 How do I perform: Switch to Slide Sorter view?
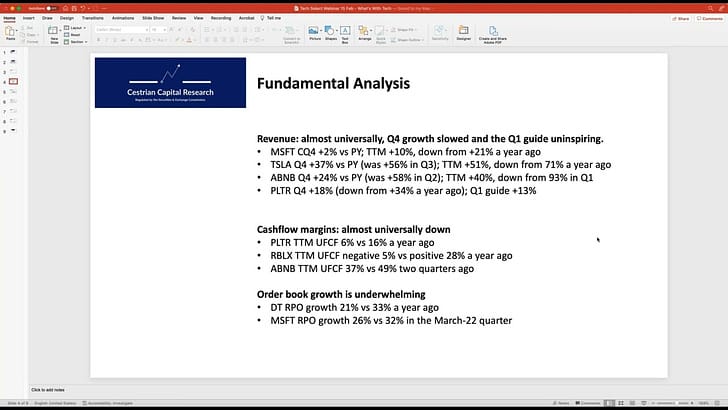[621, 403]
